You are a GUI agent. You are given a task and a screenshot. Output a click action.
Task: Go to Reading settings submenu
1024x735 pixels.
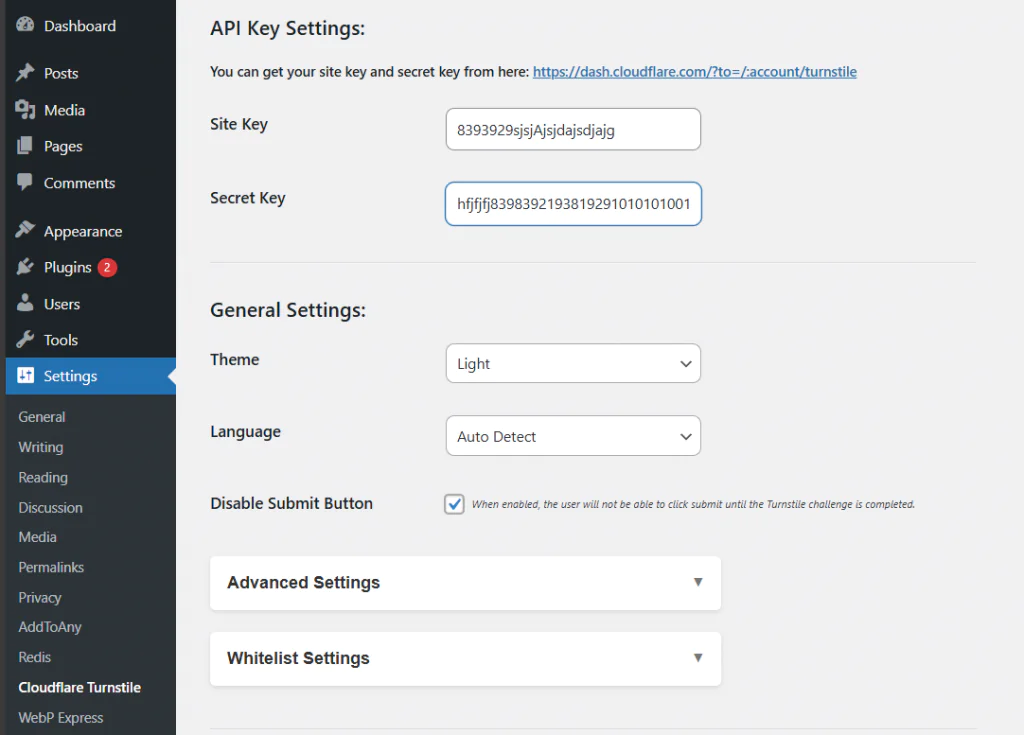[x=43, y=478]
